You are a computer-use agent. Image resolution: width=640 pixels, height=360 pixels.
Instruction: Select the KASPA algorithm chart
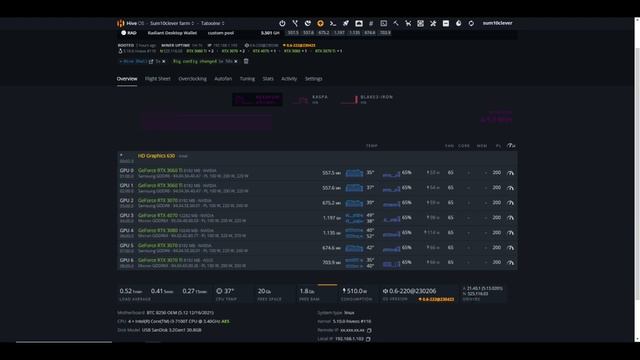coord(310,100)
